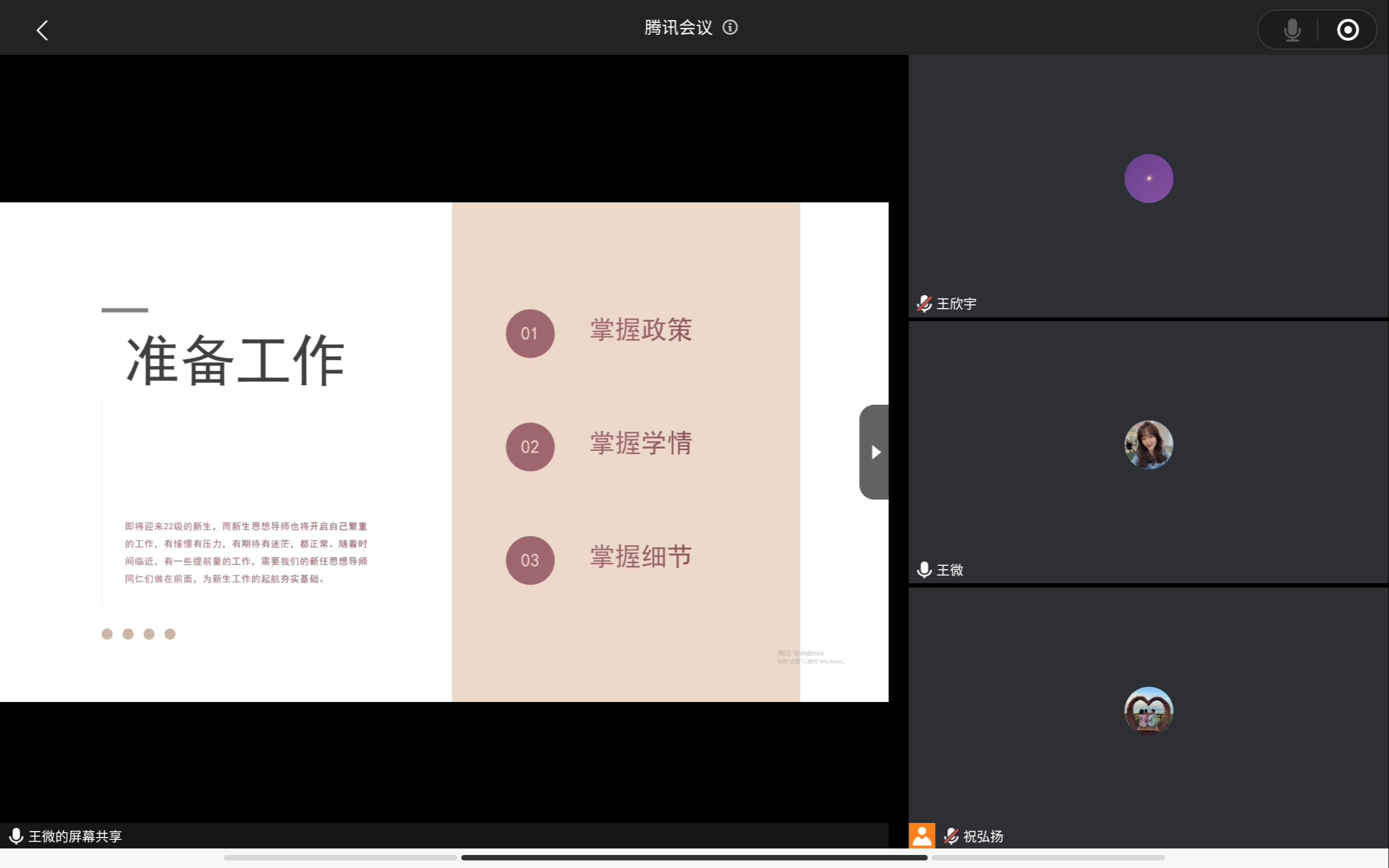Image resolution: width=1389 pixels, height=868 pixels.
Task: Click the 准备工作 slide title
Action: coord(235,360)
